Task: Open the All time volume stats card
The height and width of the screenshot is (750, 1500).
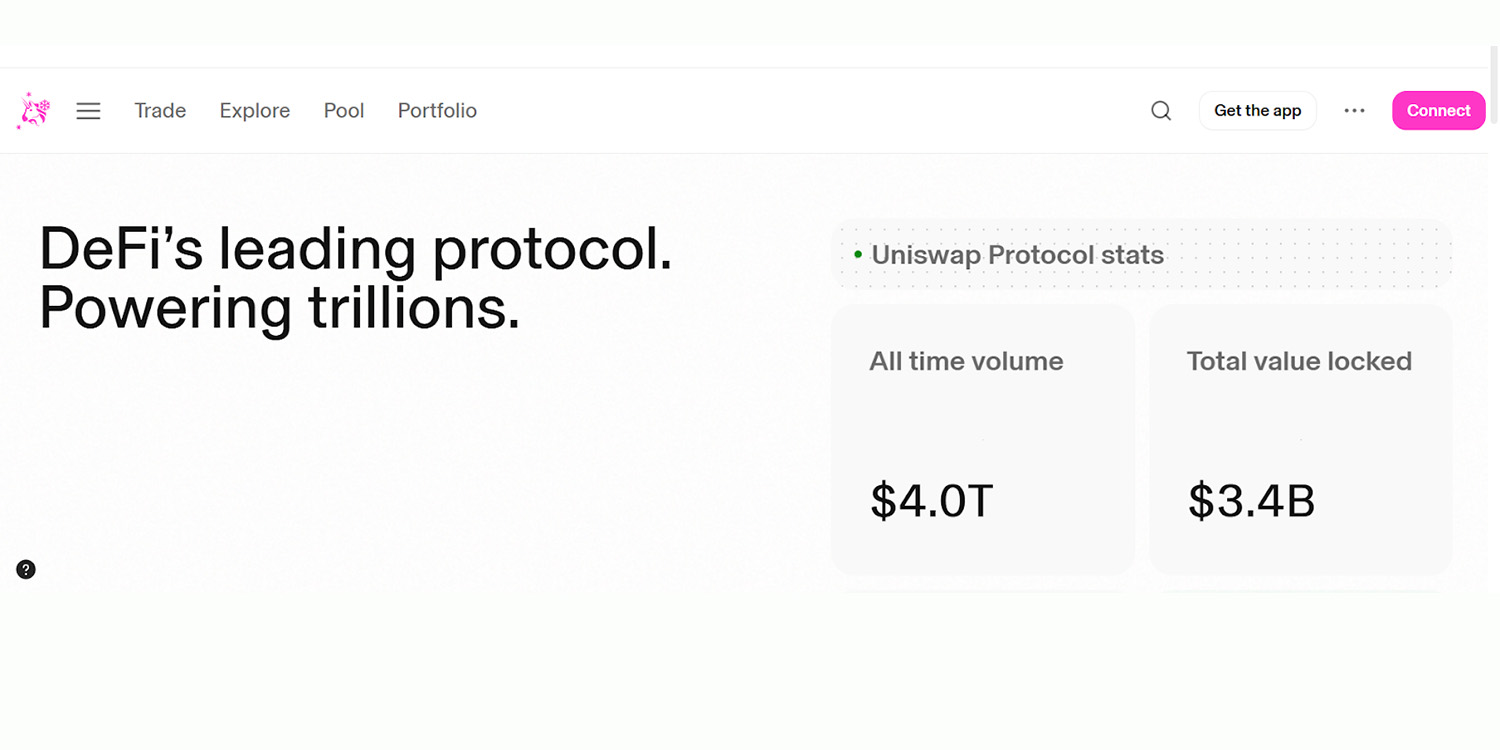Action: tap(982, 440)
